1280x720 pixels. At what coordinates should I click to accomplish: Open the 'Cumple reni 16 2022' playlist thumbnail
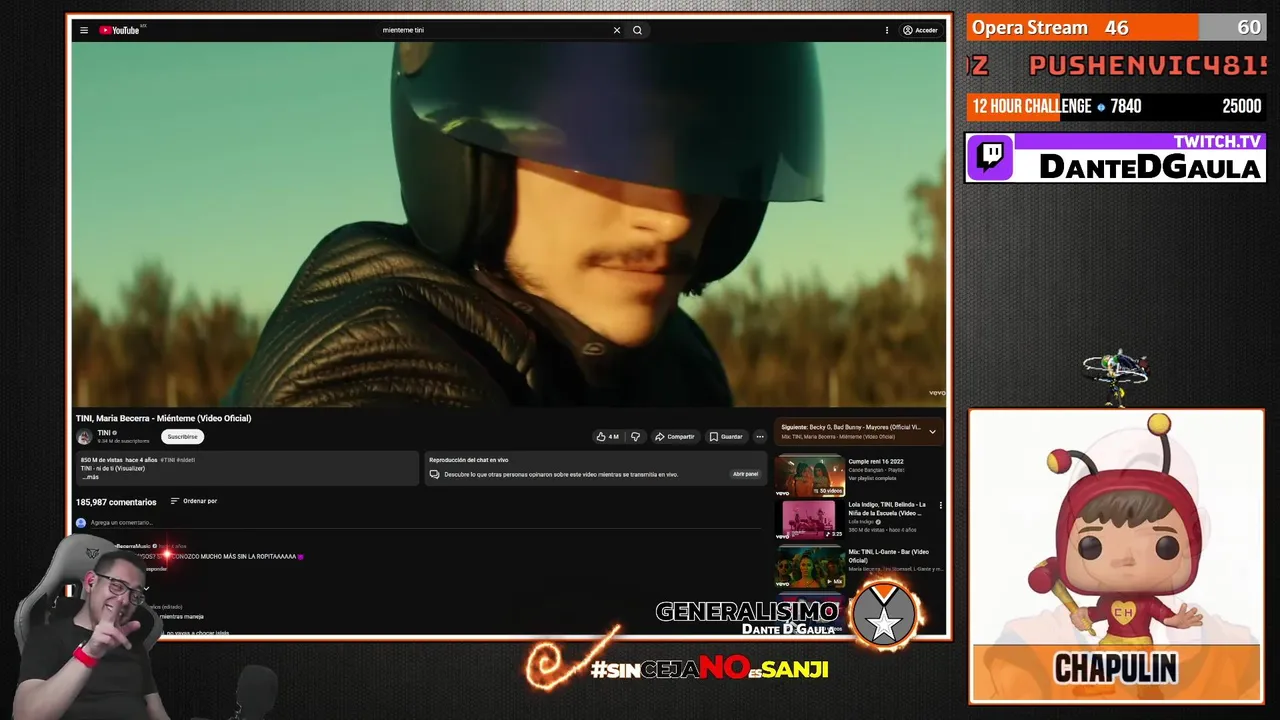click(810, 476)
